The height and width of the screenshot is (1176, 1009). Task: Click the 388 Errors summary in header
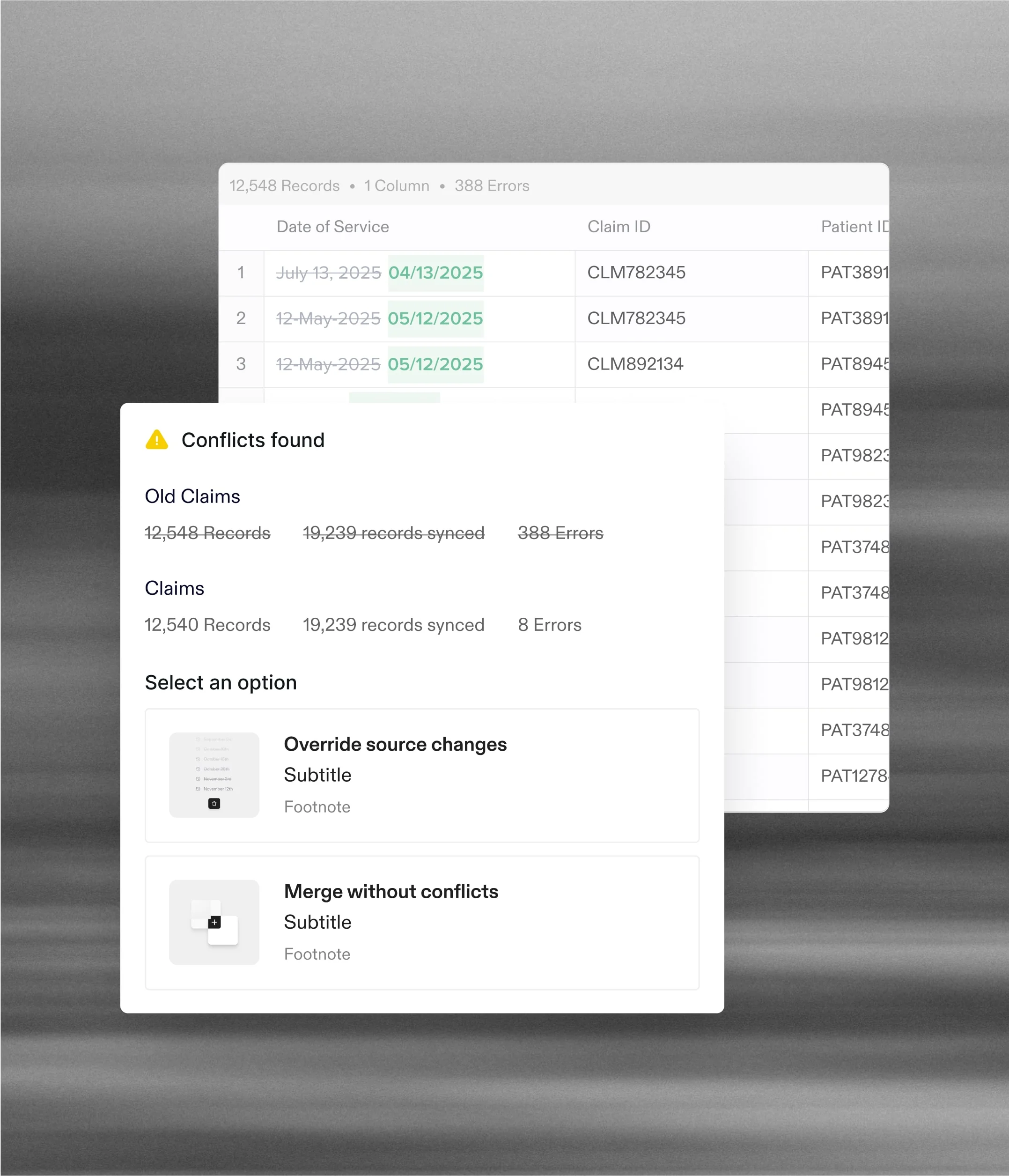coord(492,186)
